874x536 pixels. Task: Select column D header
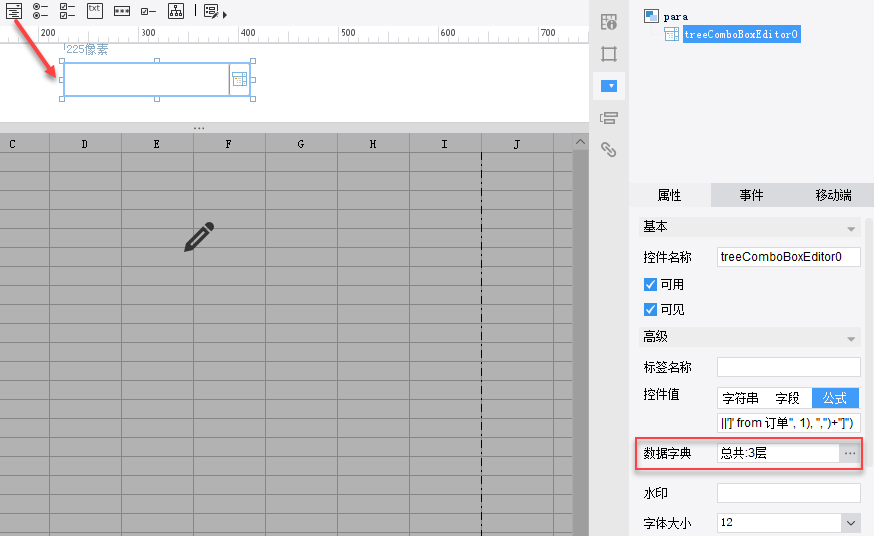85,144
